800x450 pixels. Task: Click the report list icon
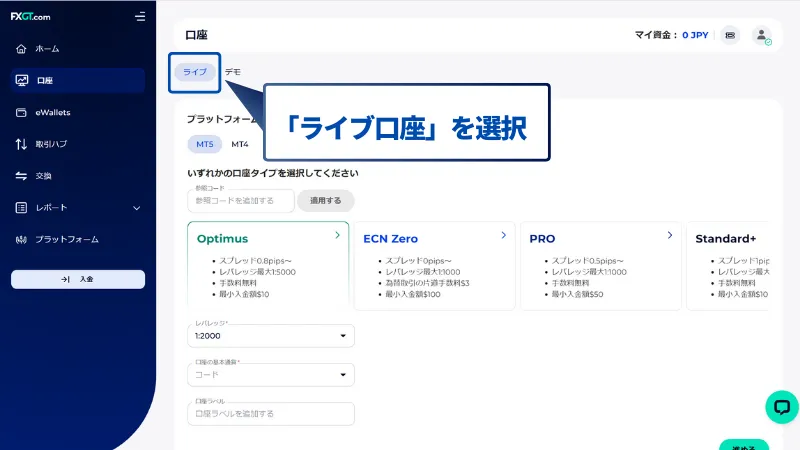[x=21, y=208]
